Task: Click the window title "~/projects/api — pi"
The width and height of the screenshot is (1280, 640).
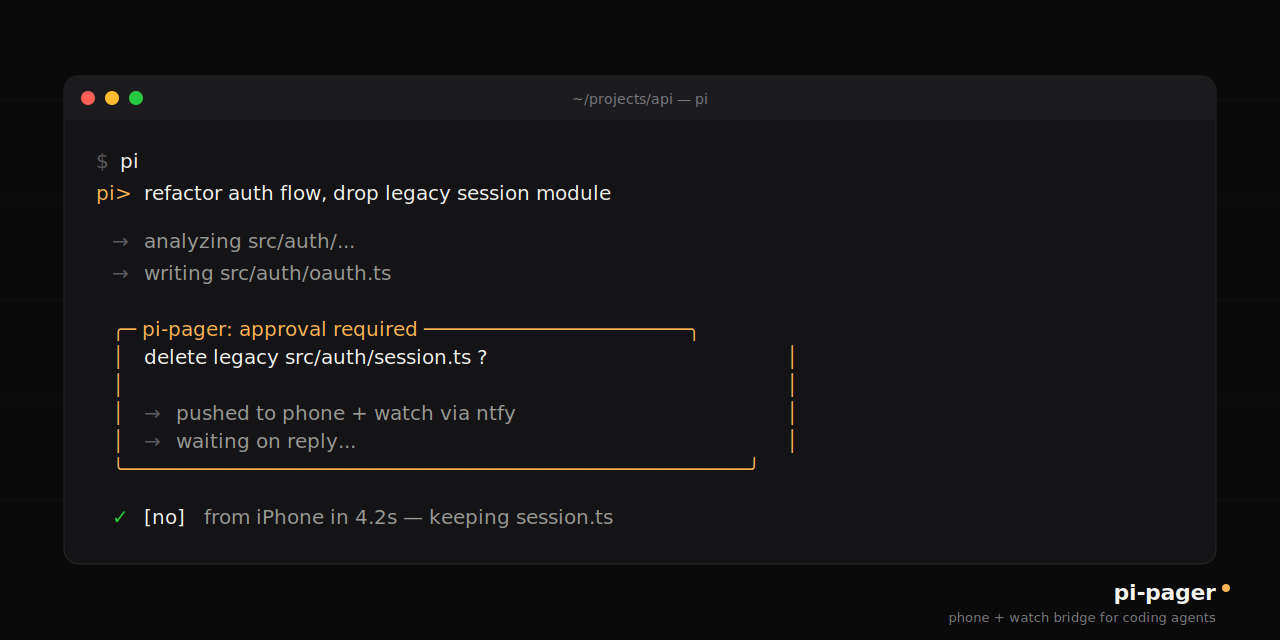Action: click(x=640, y=99)
